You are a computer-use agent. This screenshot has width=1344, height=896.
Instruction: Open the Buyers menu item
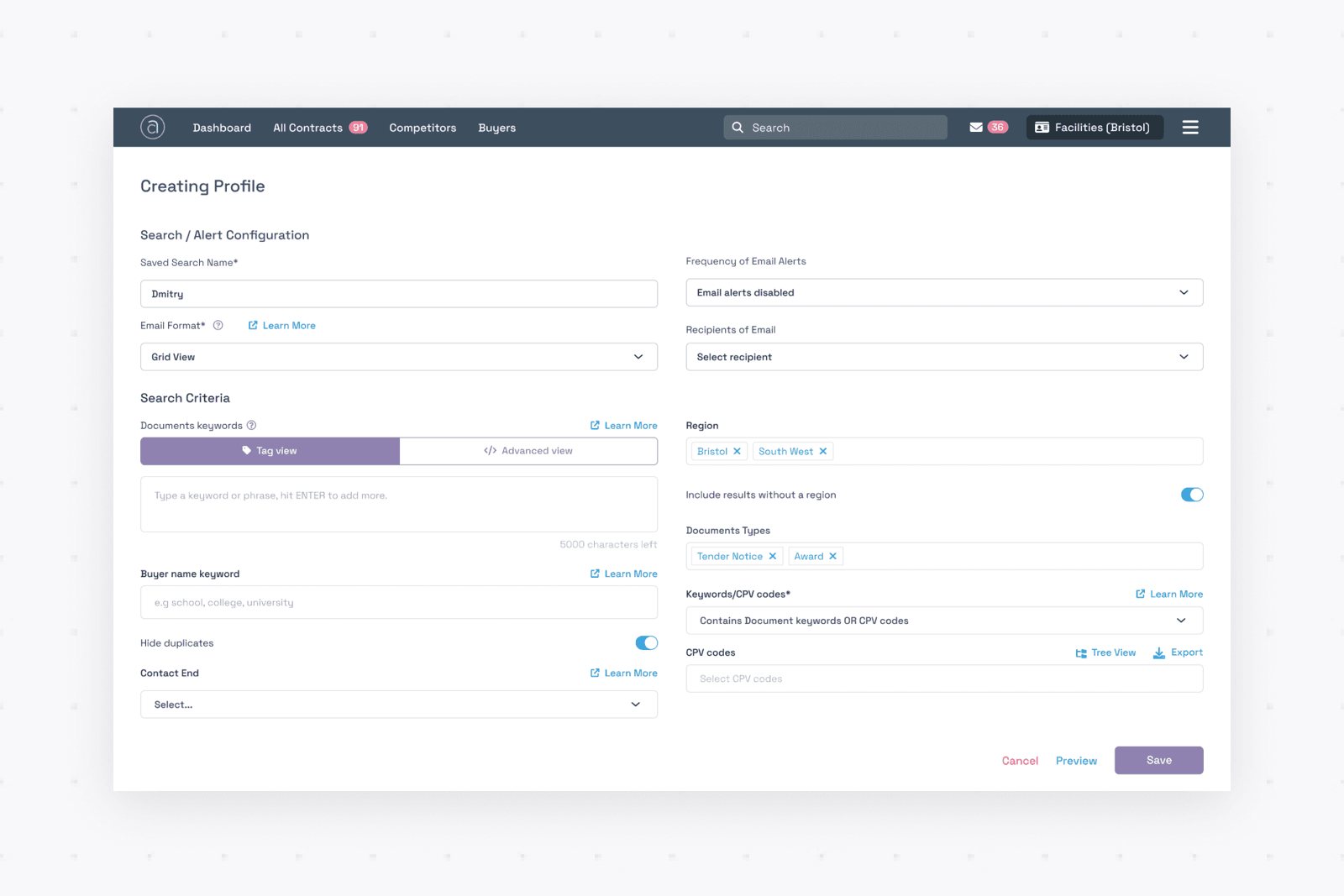click(497, 128)
